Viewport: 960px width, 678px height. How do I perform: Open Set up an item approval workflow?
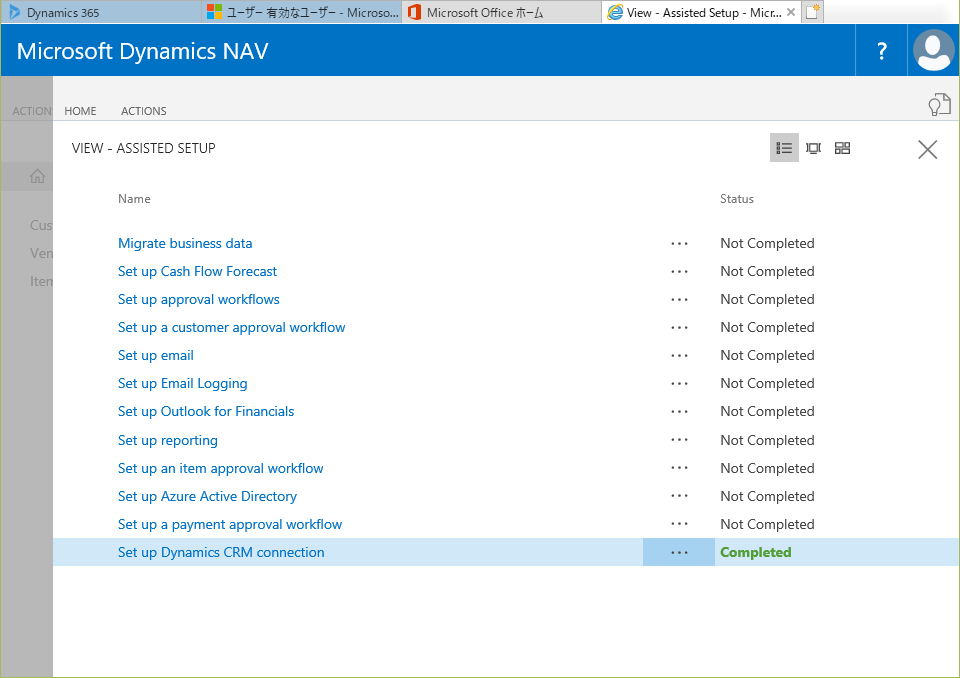point(220,469)
